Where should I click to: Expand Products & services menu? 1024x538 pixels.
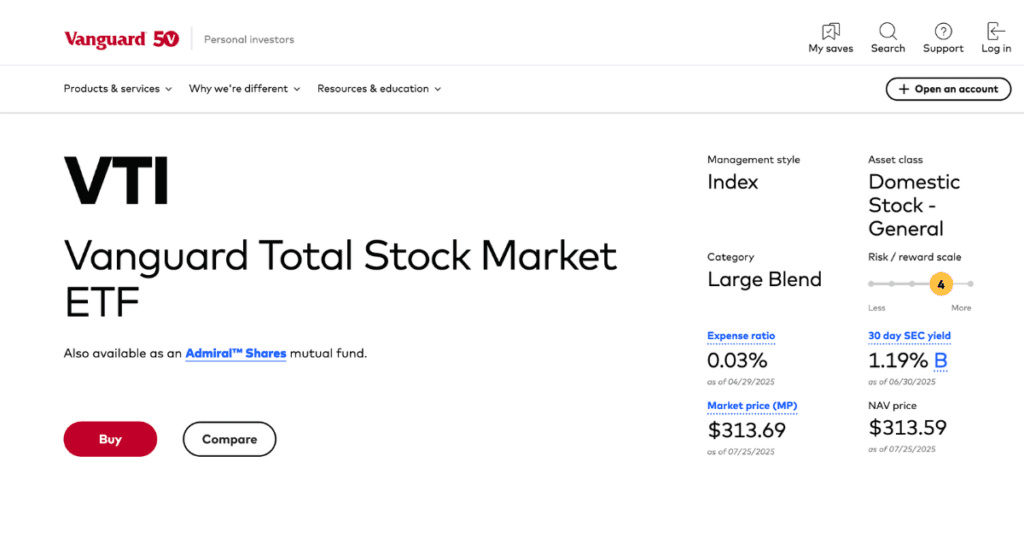(x=118, y=89)
